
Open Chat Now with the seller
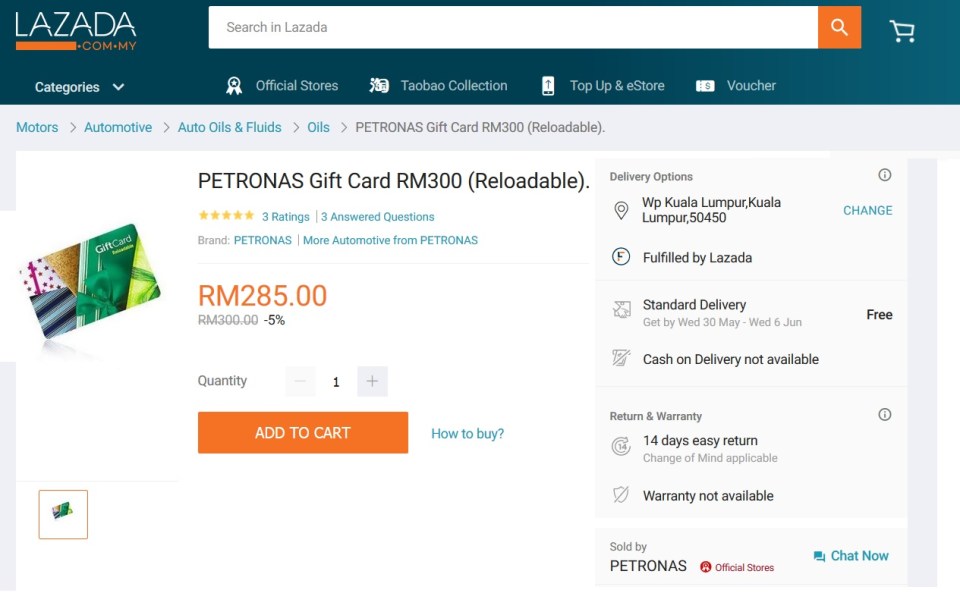(850, 556)
